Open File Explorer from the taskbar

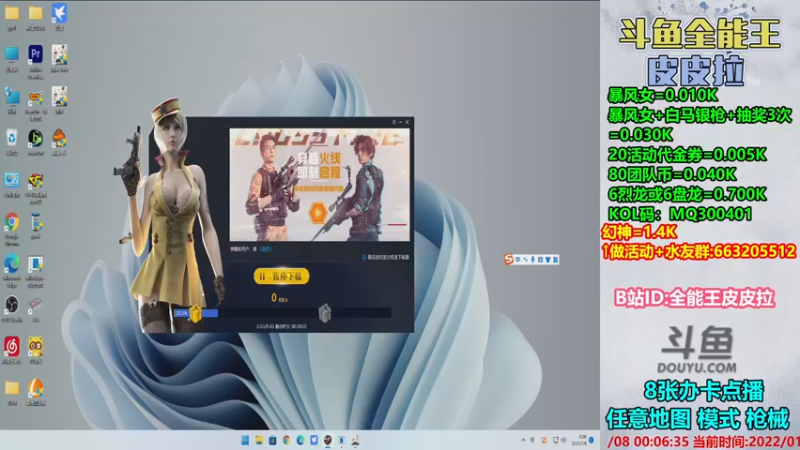click(259, 440)
